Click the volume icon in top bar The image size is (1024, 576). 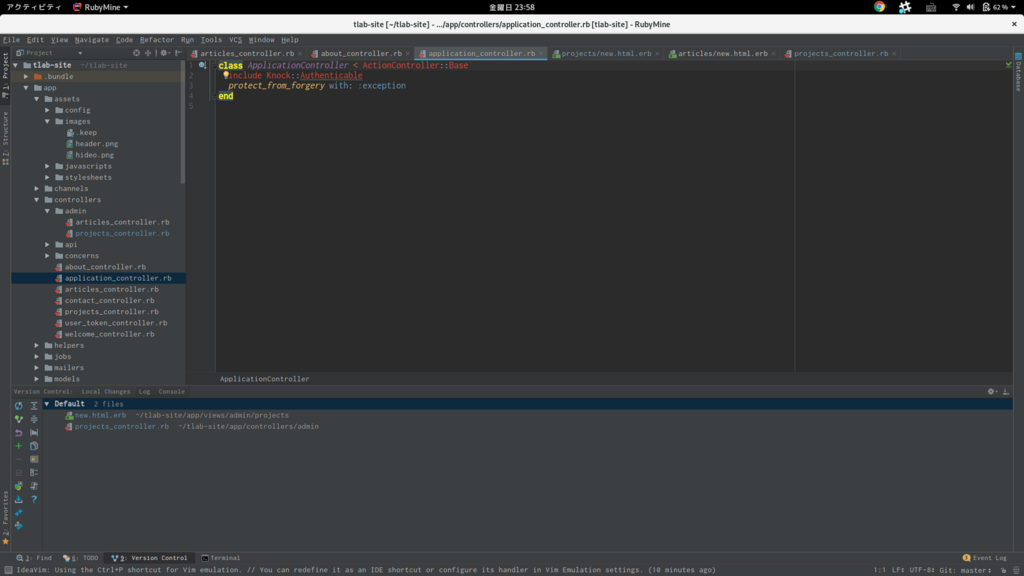tap(970, 7)
